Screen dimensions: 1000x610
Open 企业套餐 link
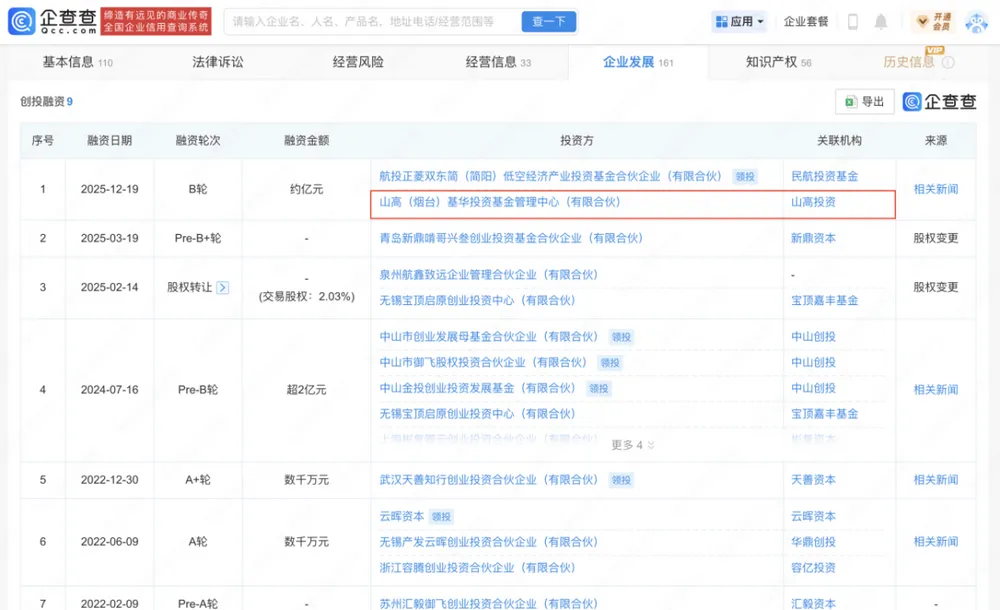(805, 22)
